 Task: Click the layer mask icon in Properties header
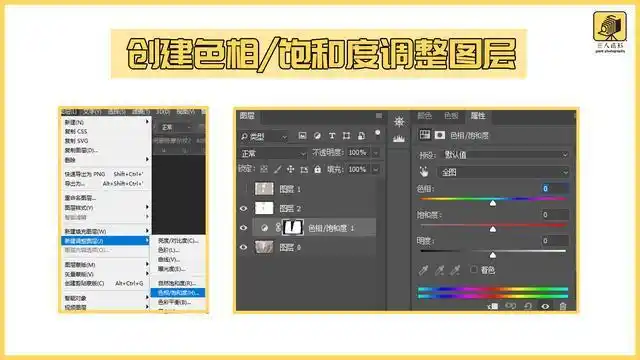440,135
